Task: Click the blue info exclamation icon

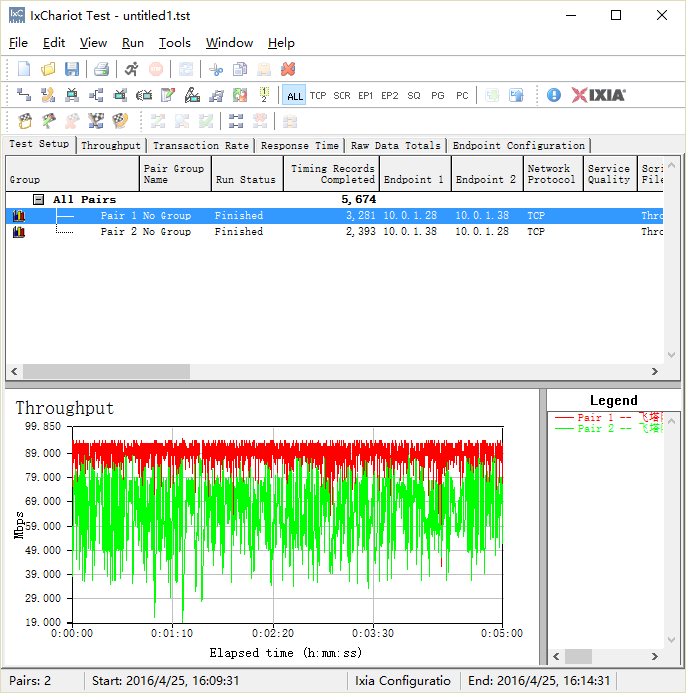Action: tap(553, 95)
